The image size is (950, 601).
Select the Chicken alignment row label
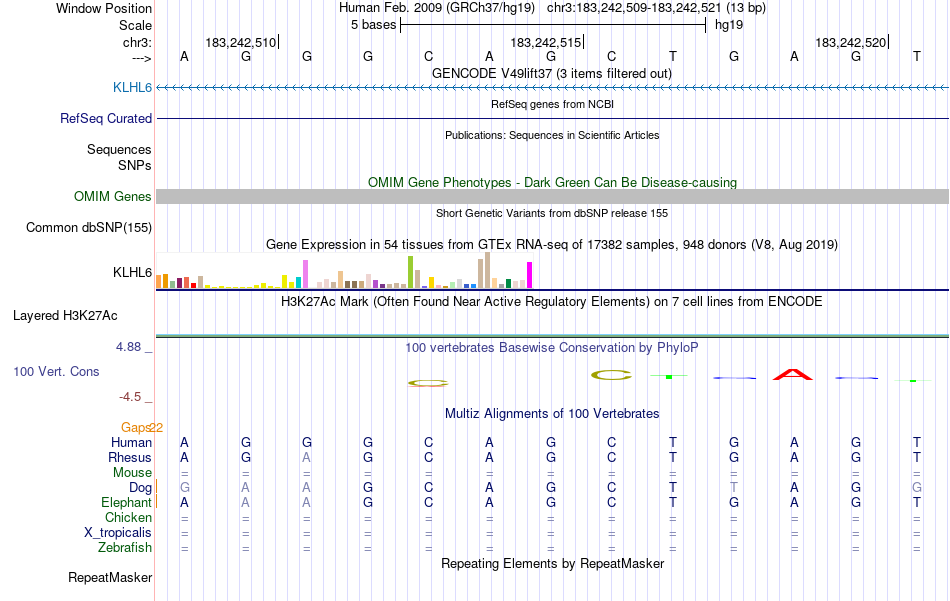pyautogui.click(x=128, y=517)
